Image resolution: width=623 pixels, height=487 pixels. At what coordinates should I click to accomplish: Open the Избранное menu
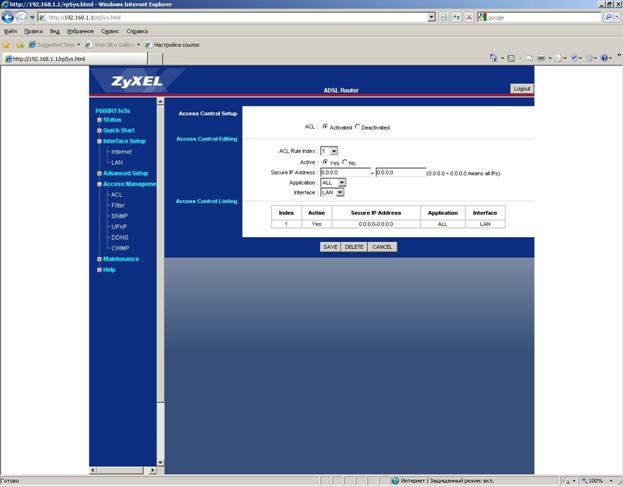(80, 31)
